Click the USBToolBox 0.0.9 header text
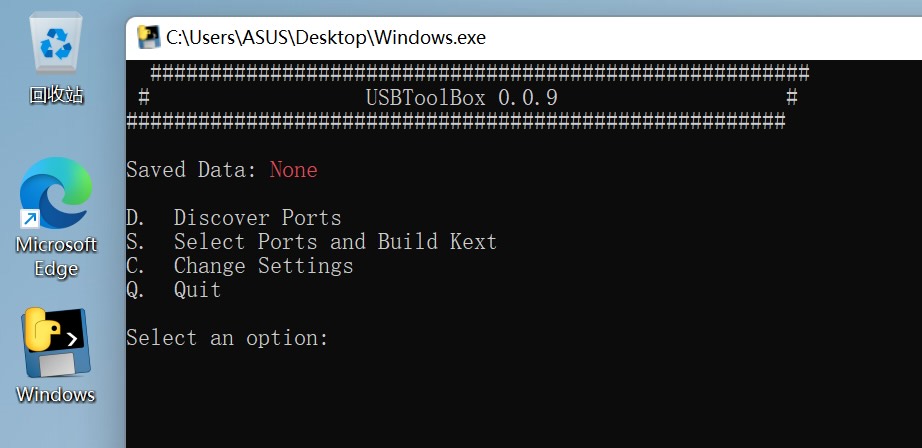The width and height of the screenshot is (922, 448). coord(462,98)
